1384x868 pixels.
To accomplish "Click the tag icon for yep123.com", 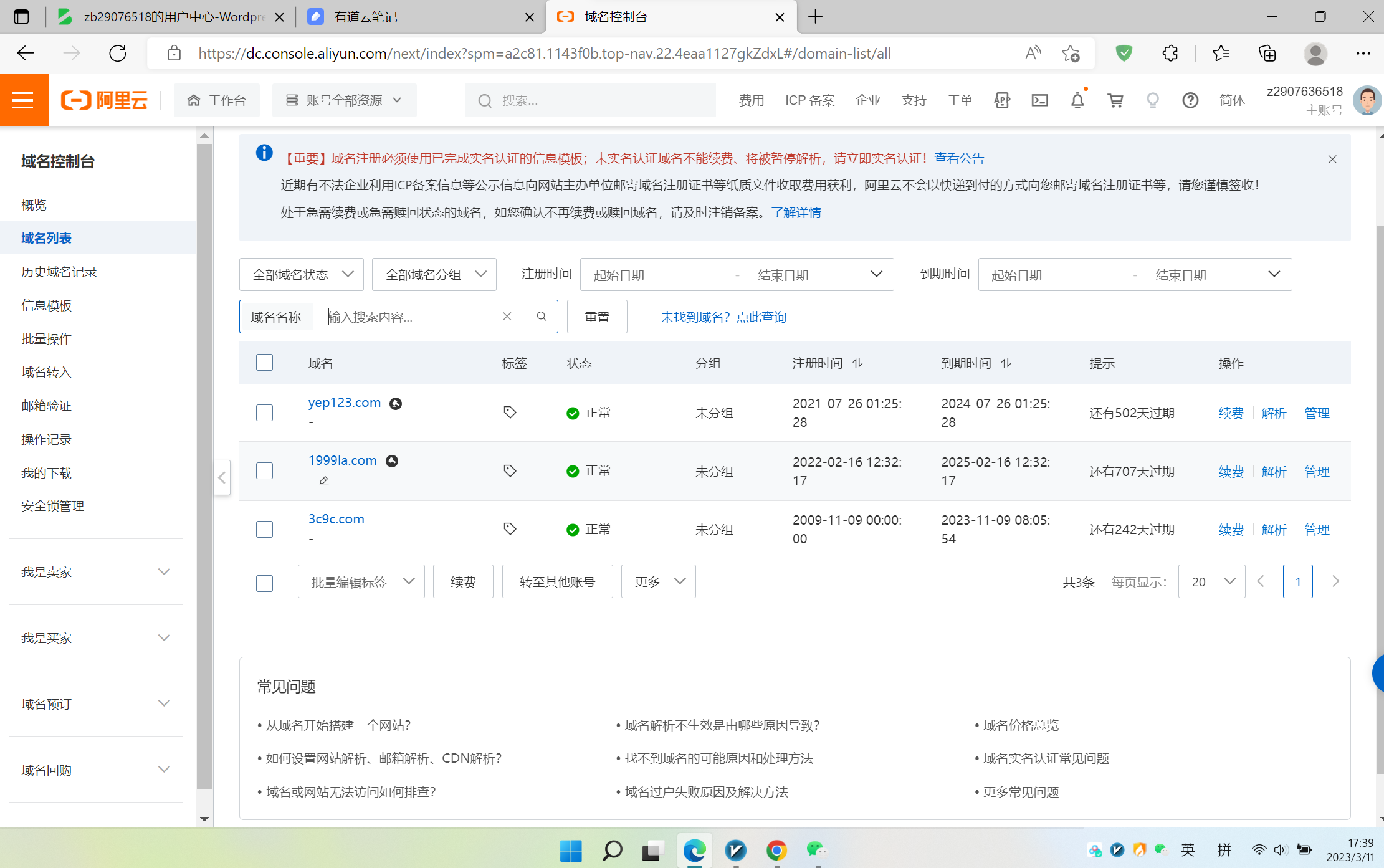I will [x=510, y=412].
